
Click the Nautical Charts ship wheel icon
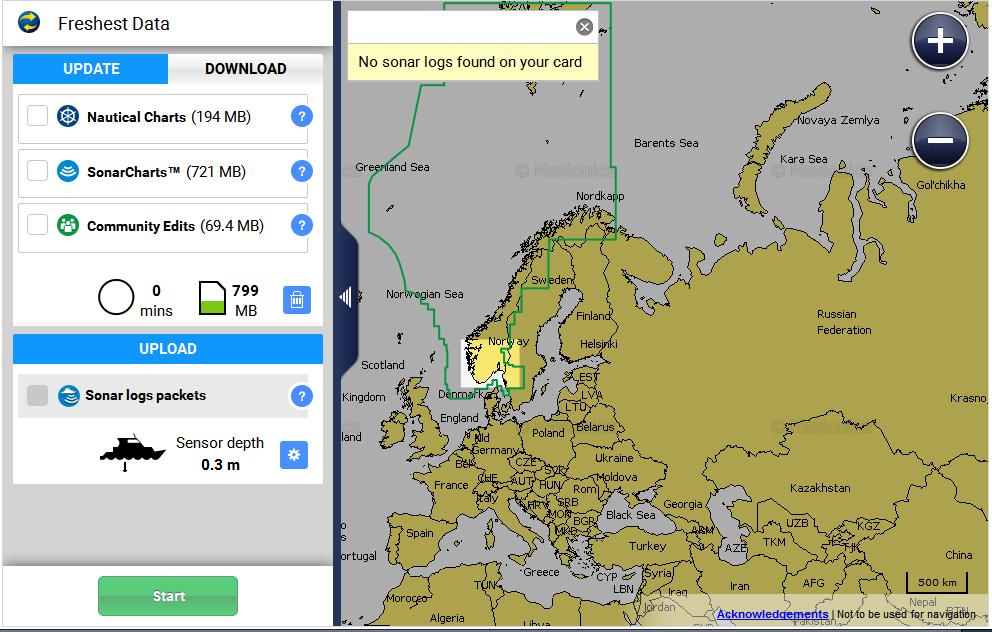(x=68, y=116)
